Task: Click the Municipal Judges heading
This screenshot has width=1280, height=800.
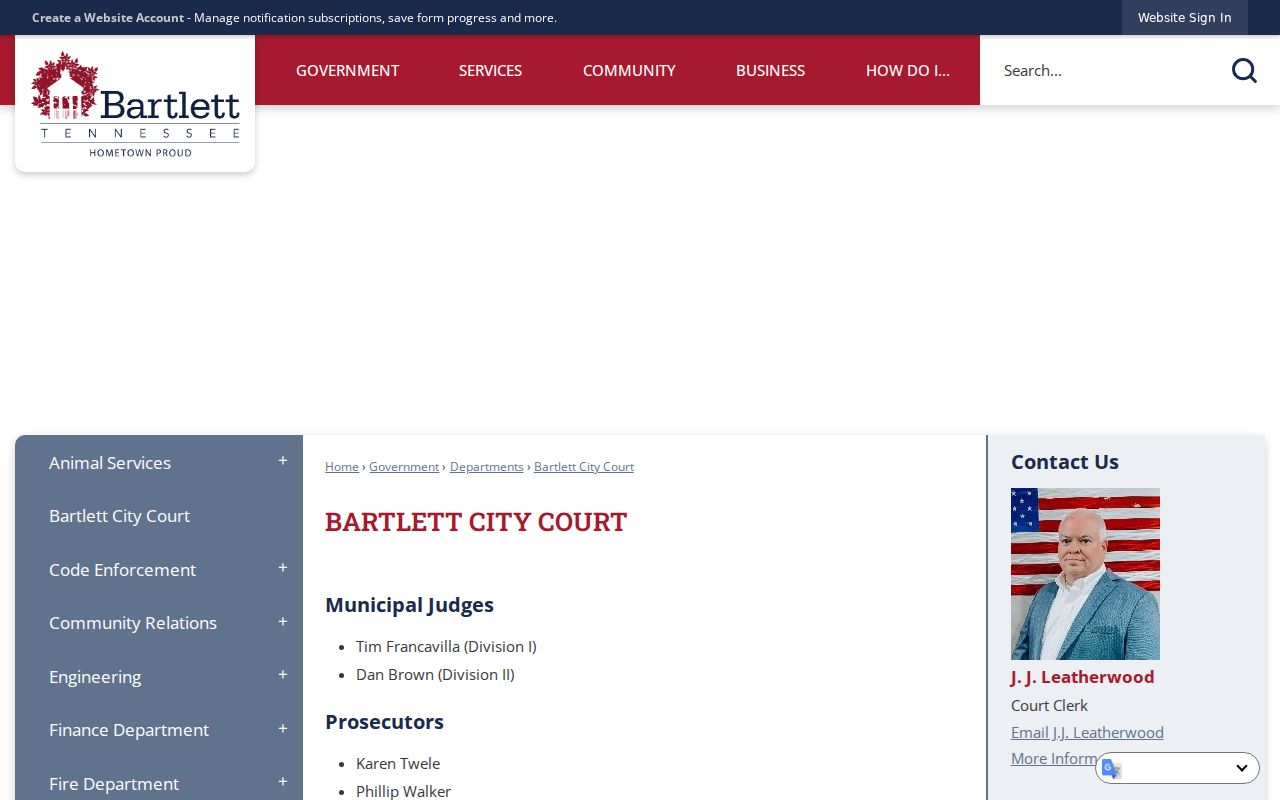Action: [409, 605]
